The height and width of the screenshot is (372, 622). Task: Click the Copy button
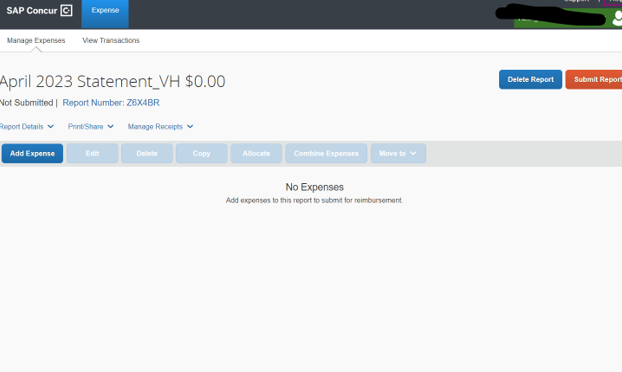[x=202, y=153]
